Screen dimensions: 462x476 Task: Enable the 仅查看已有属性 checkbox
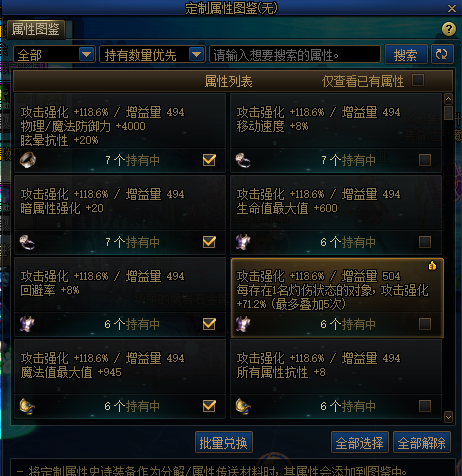tap(418, 80)
